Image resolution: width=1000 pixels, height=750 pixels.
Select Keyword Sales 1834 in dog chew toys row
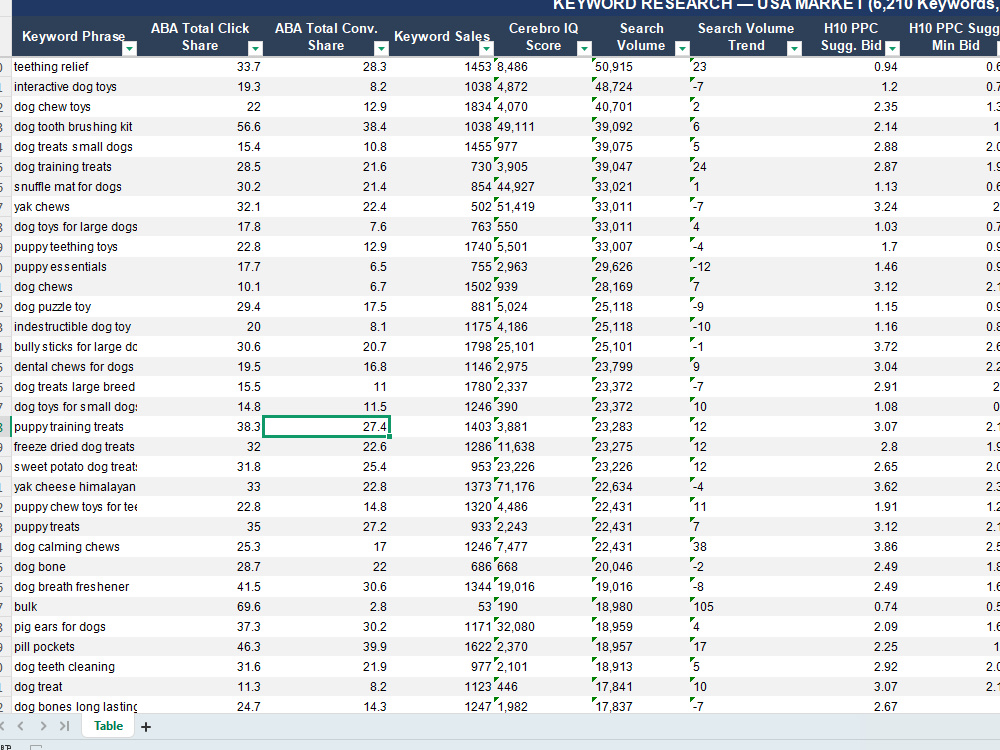pyautogui.click(x=442, y=107)
